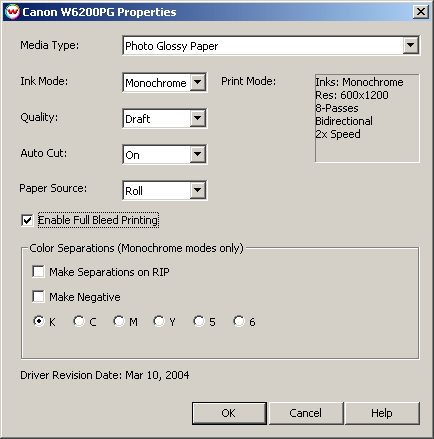This screenshot has height=439, width=434.
Task: Open Help for printer properties
Action: click(382, 413)
